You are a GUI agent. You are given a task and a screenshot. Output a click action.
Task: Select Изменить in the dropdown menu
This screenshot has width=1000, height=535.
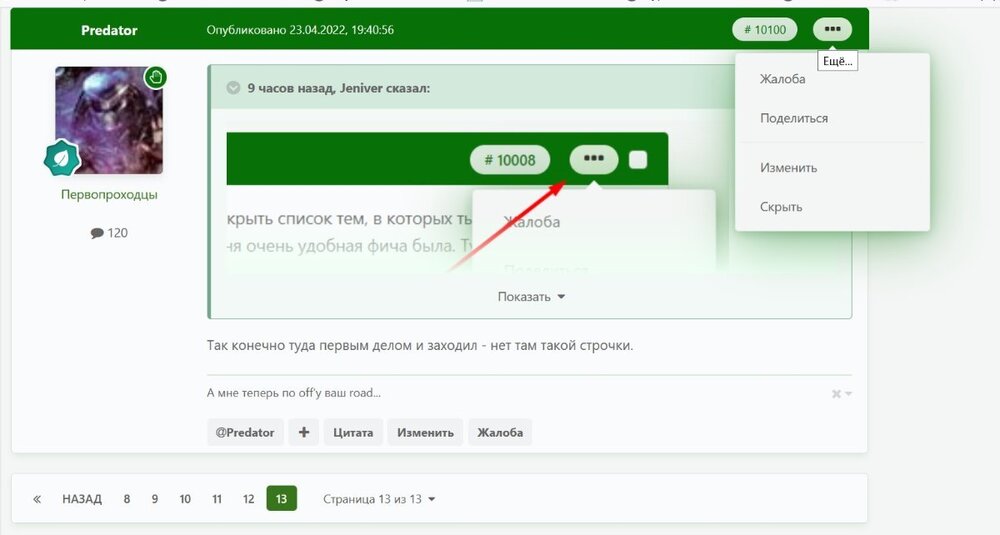pyautogui.click(x=788, y=168)
